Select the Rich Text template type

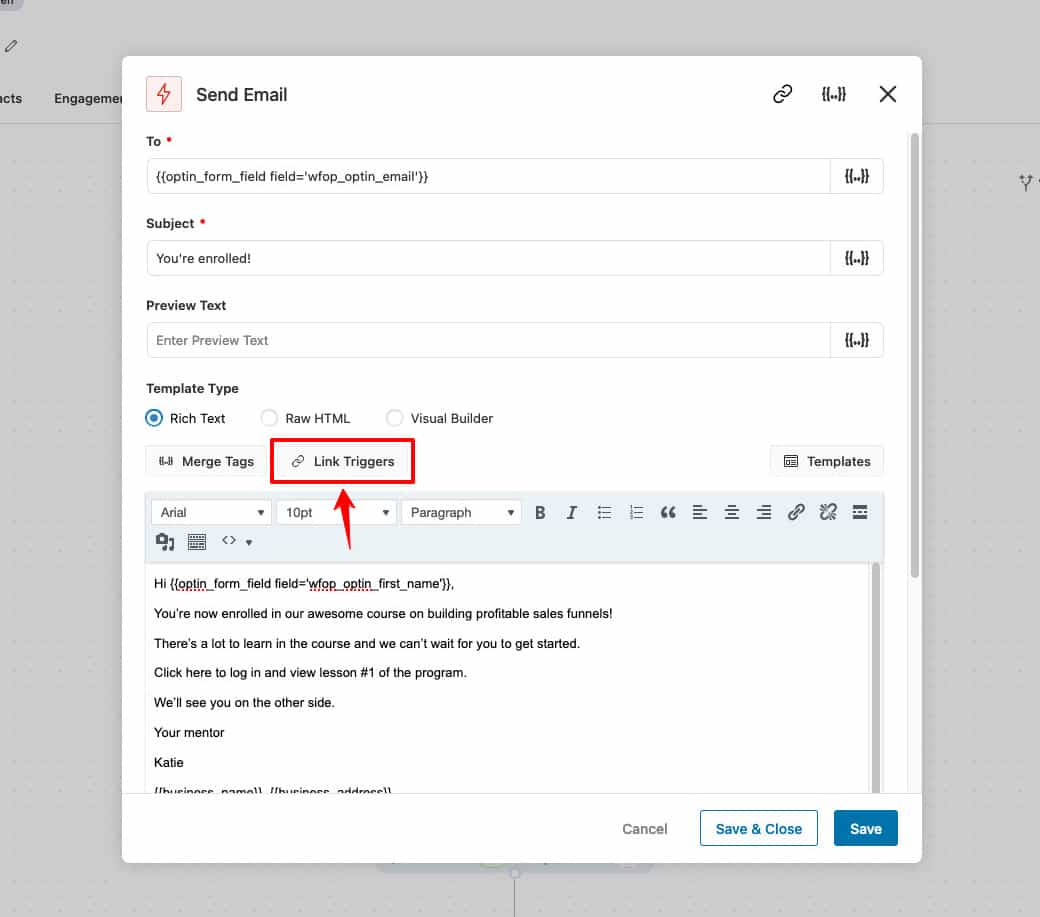coord(154,418)
